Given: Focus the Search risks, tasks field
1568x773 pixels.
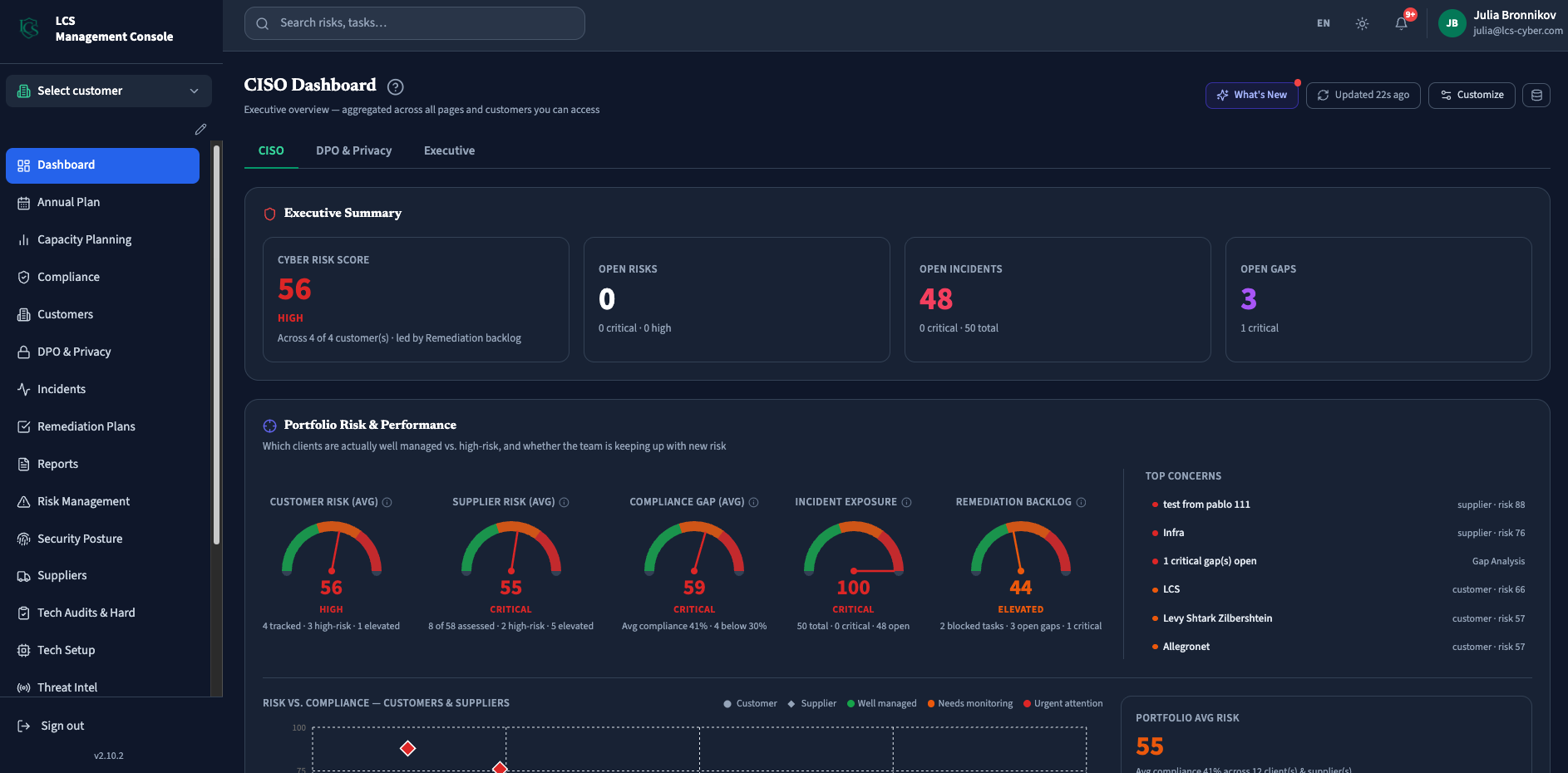Looking at the screenshot, I should pyautogui.click(x=414, y=23).
